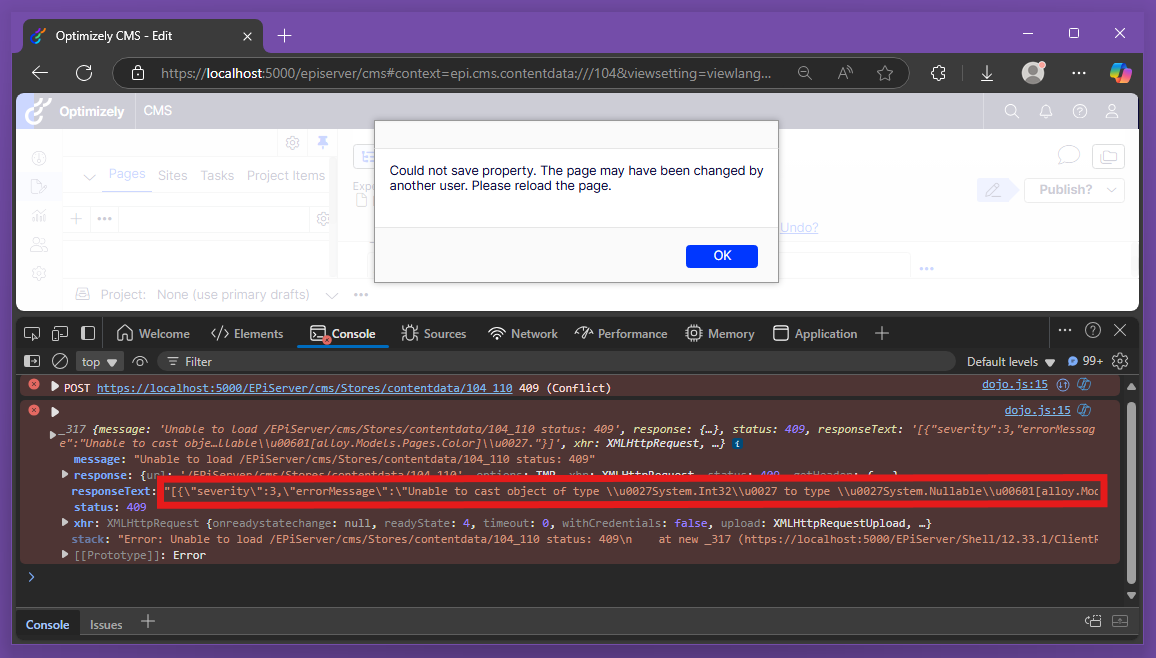Screen dimensions: 1156x658
Task: Open Customize and control DevTools menu
Action: [x=1065, y=330]
